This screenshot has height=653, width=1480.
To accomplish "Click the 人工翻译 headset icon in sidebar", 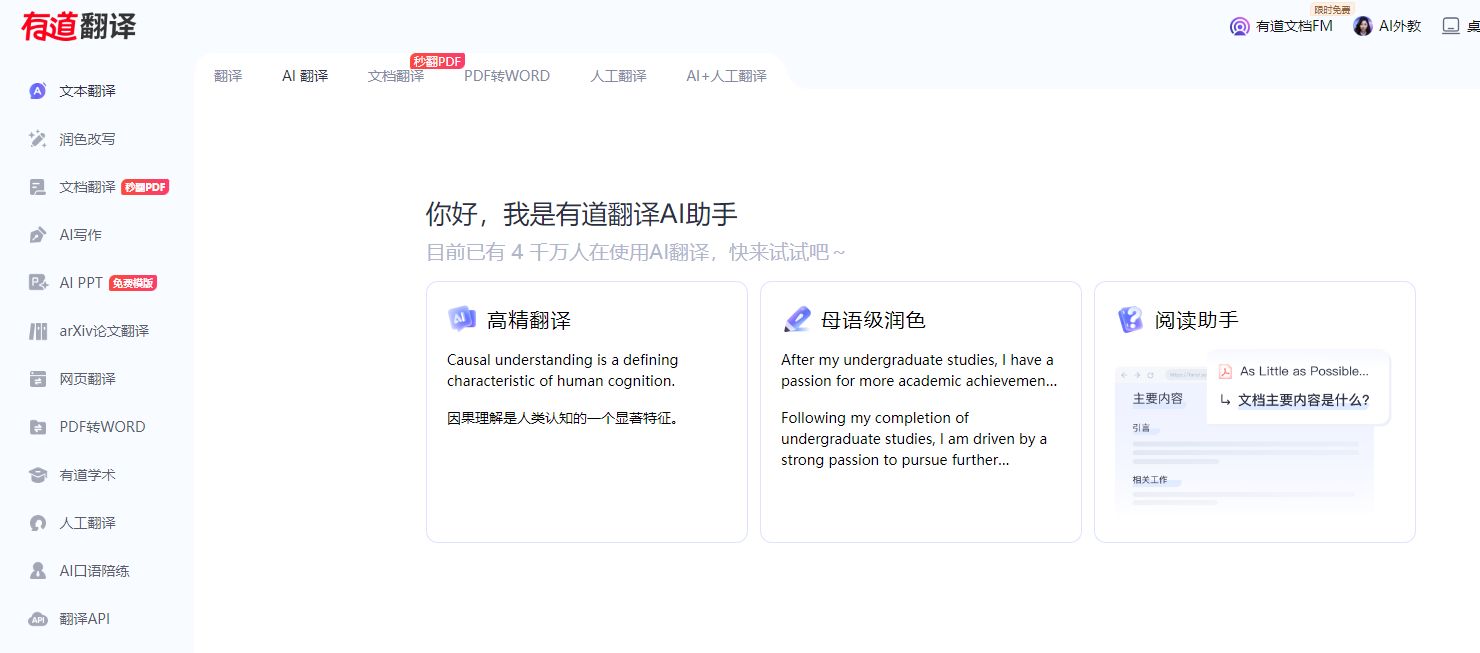I will (x=38, y=523).
